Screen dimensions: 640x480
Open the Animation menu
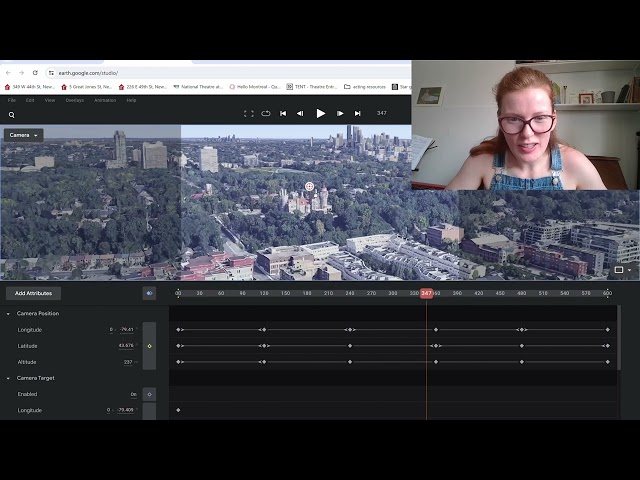pyautogui.click(x=105, y=100)
